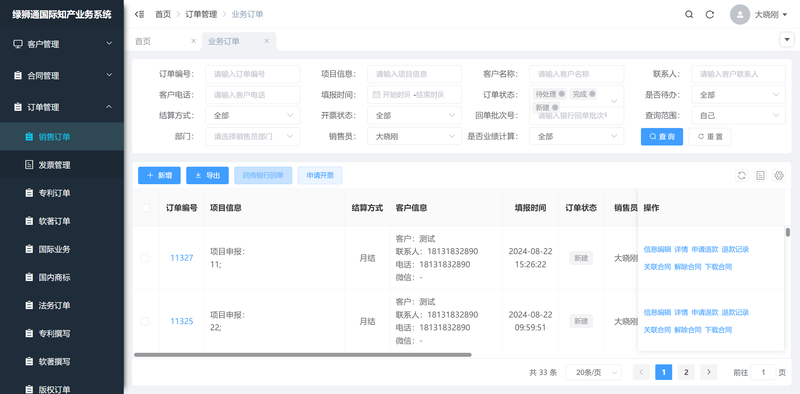
Task: Click 订单管理 in the breadcrumb
Action: point(201,14)
